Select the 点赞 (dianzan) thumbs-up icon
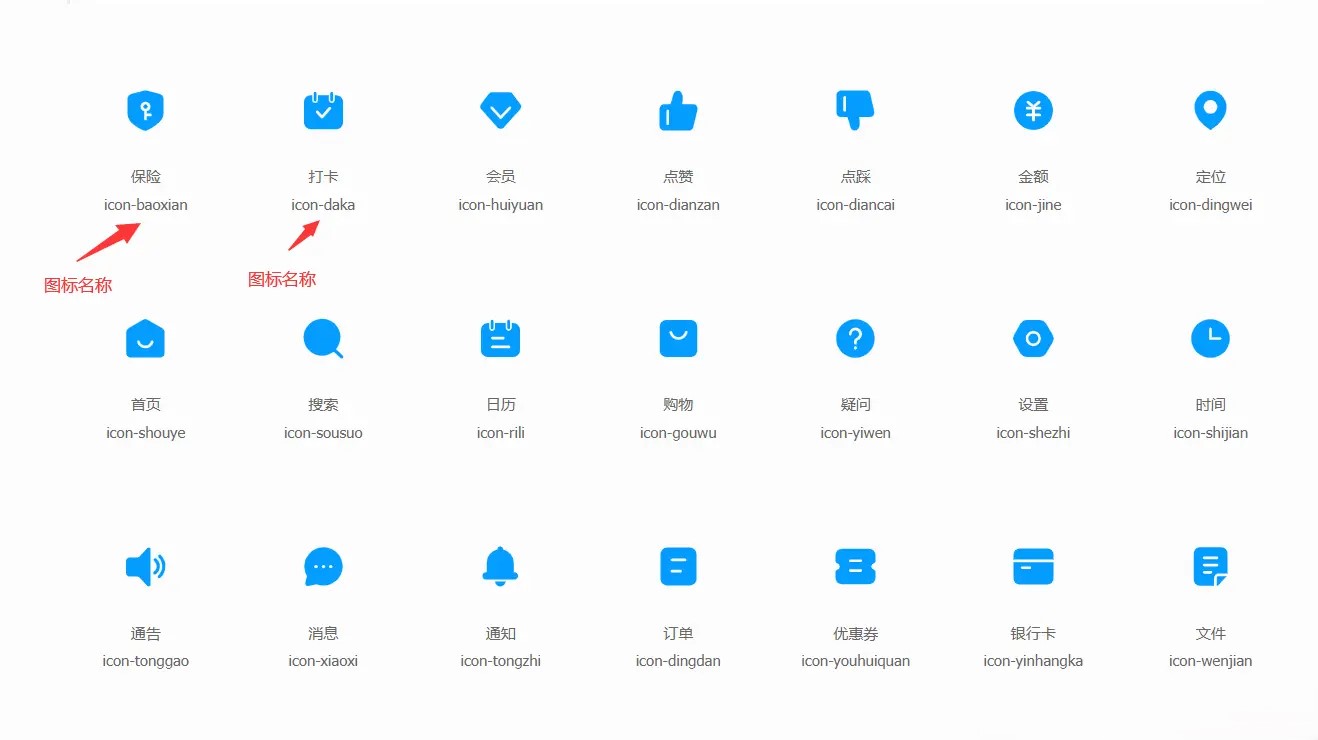 [x=678, y=110]
